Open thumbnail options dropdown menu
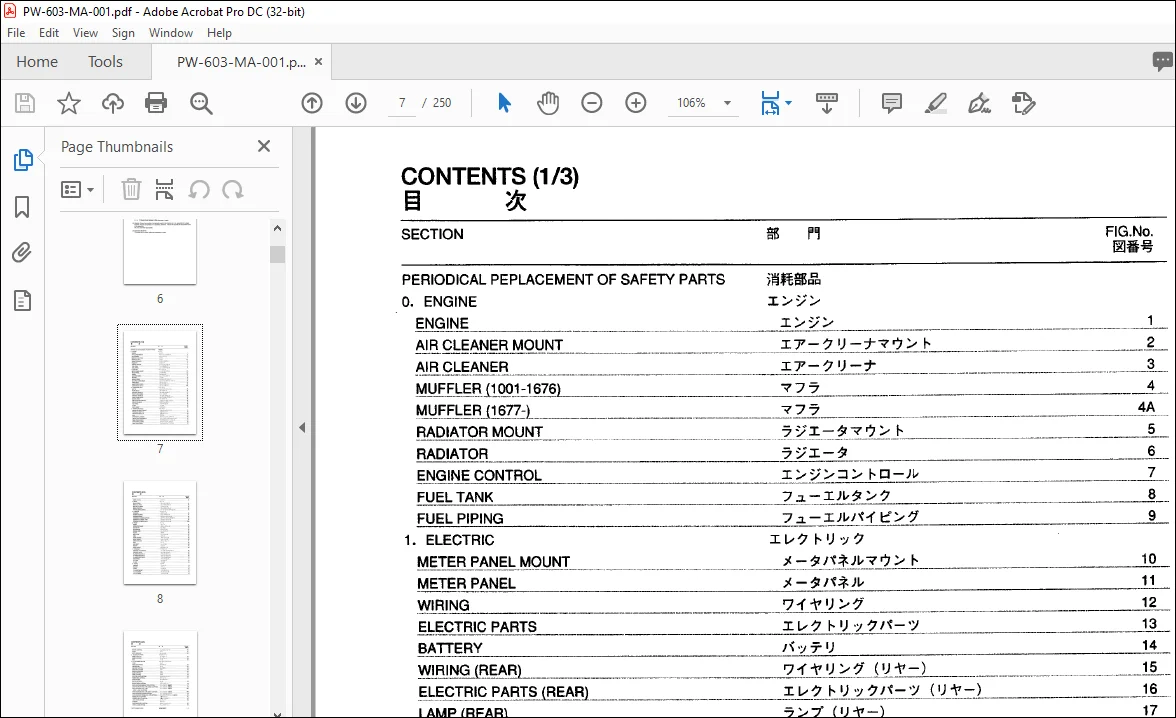 tap(77, 190)
